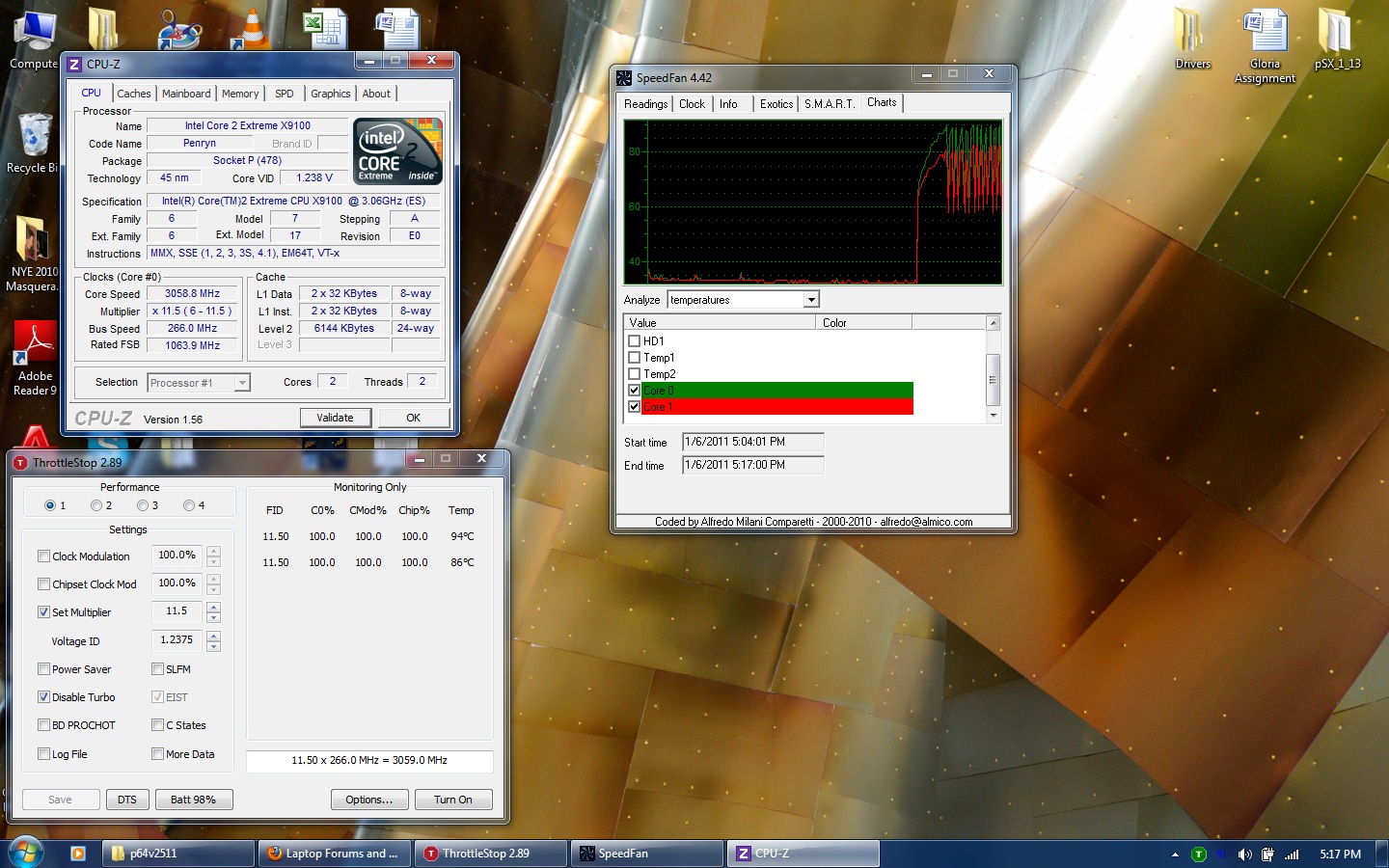Click the Turn On button in ThrottleStop
The height and width of the screenshot is (868, 1389).
(453, 800)
